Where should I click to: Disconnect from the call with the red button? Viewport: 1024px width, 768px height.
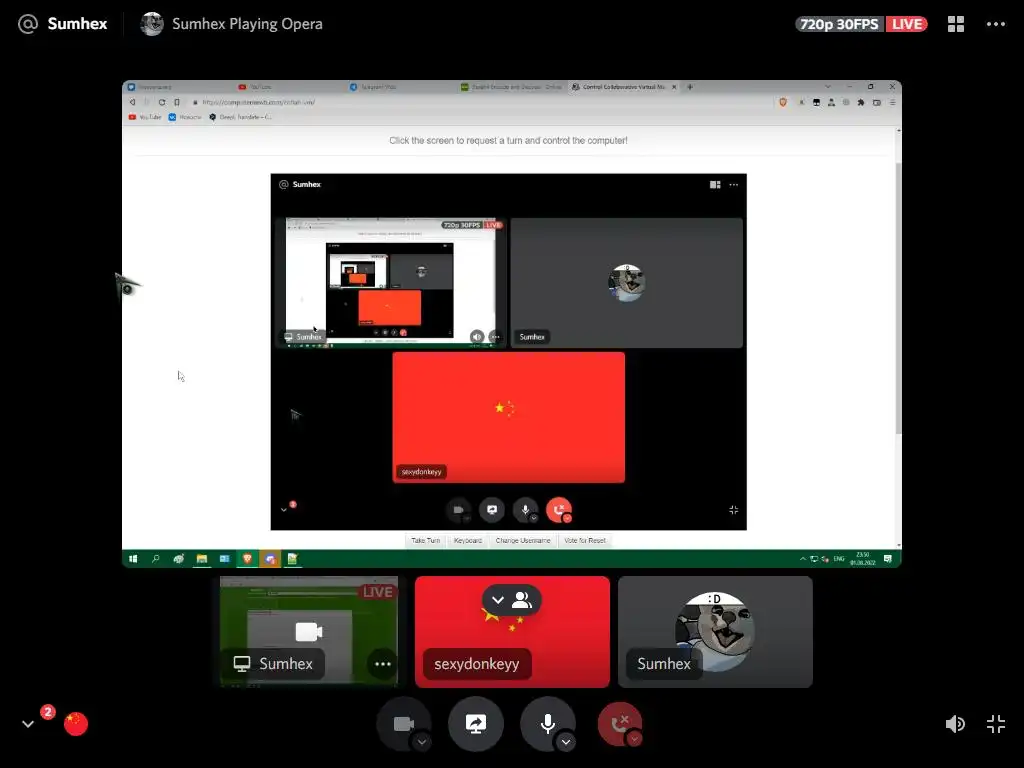point(620,724)
